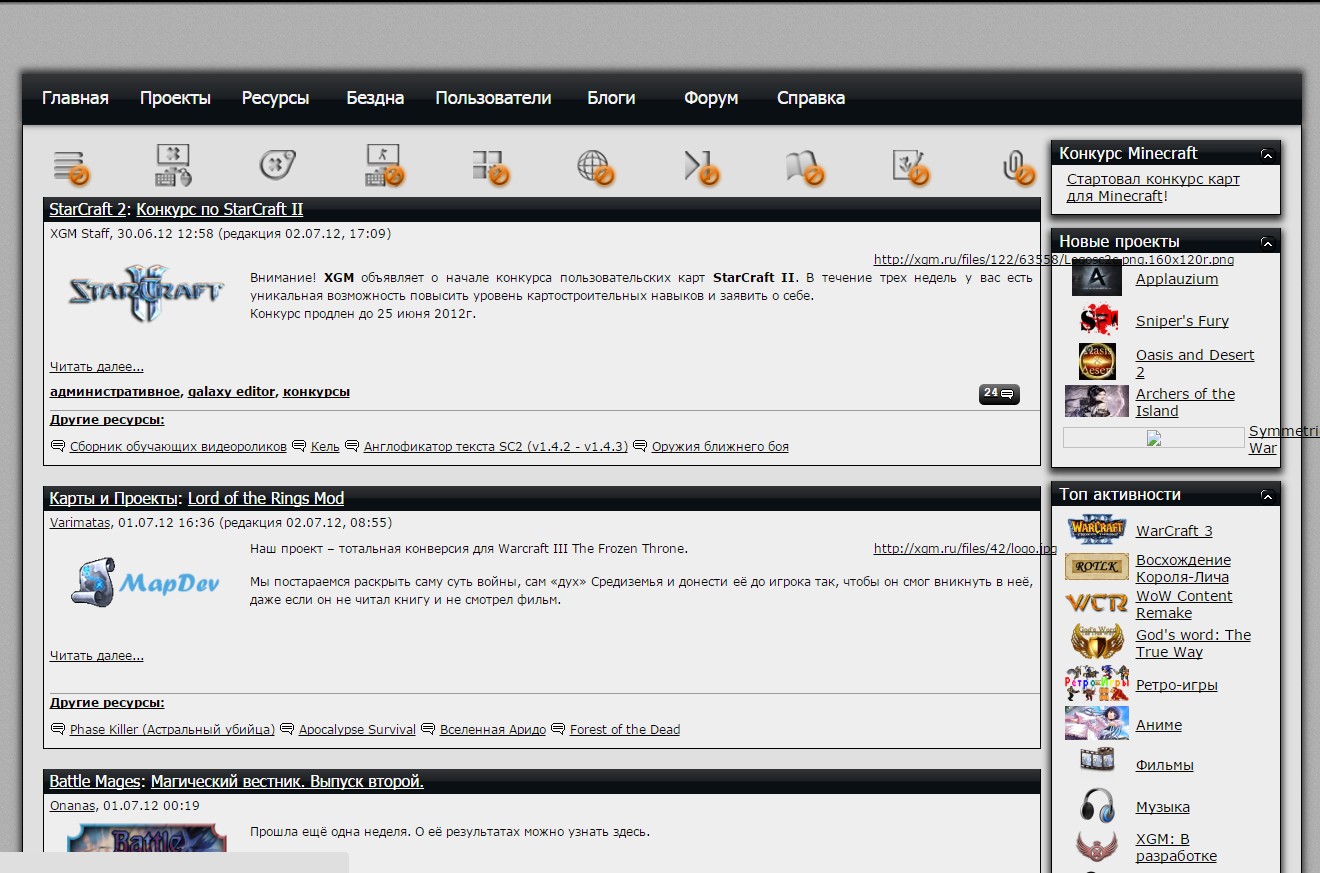Open author Varimatas profile link
This screenshot has width=1320, height=873.
click(x=80, y=522)
